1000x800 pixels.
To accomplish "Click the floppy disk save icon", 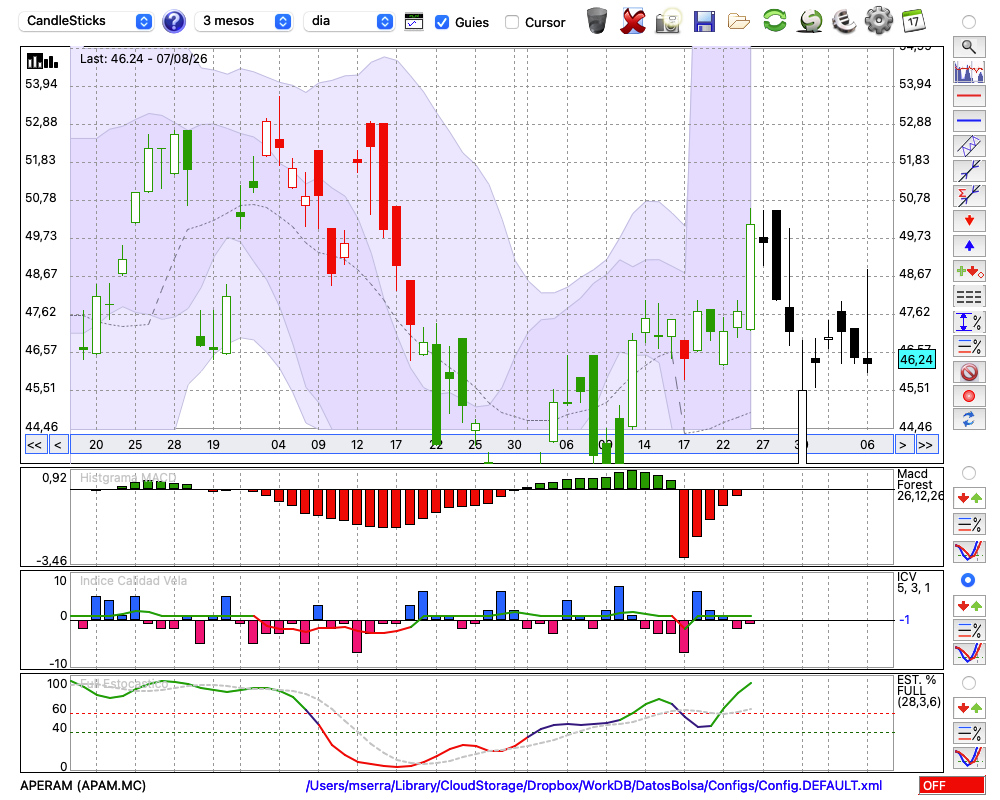I will (704, 22).
